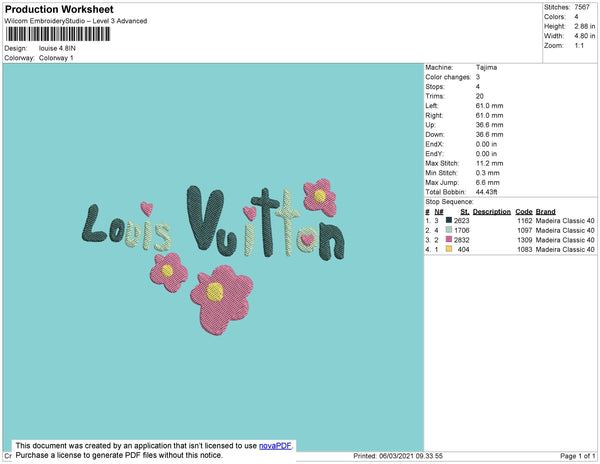This screenshot has height=464, width=600.
Task: Click the height value 2.88 in
Action: tap(584, 26)
